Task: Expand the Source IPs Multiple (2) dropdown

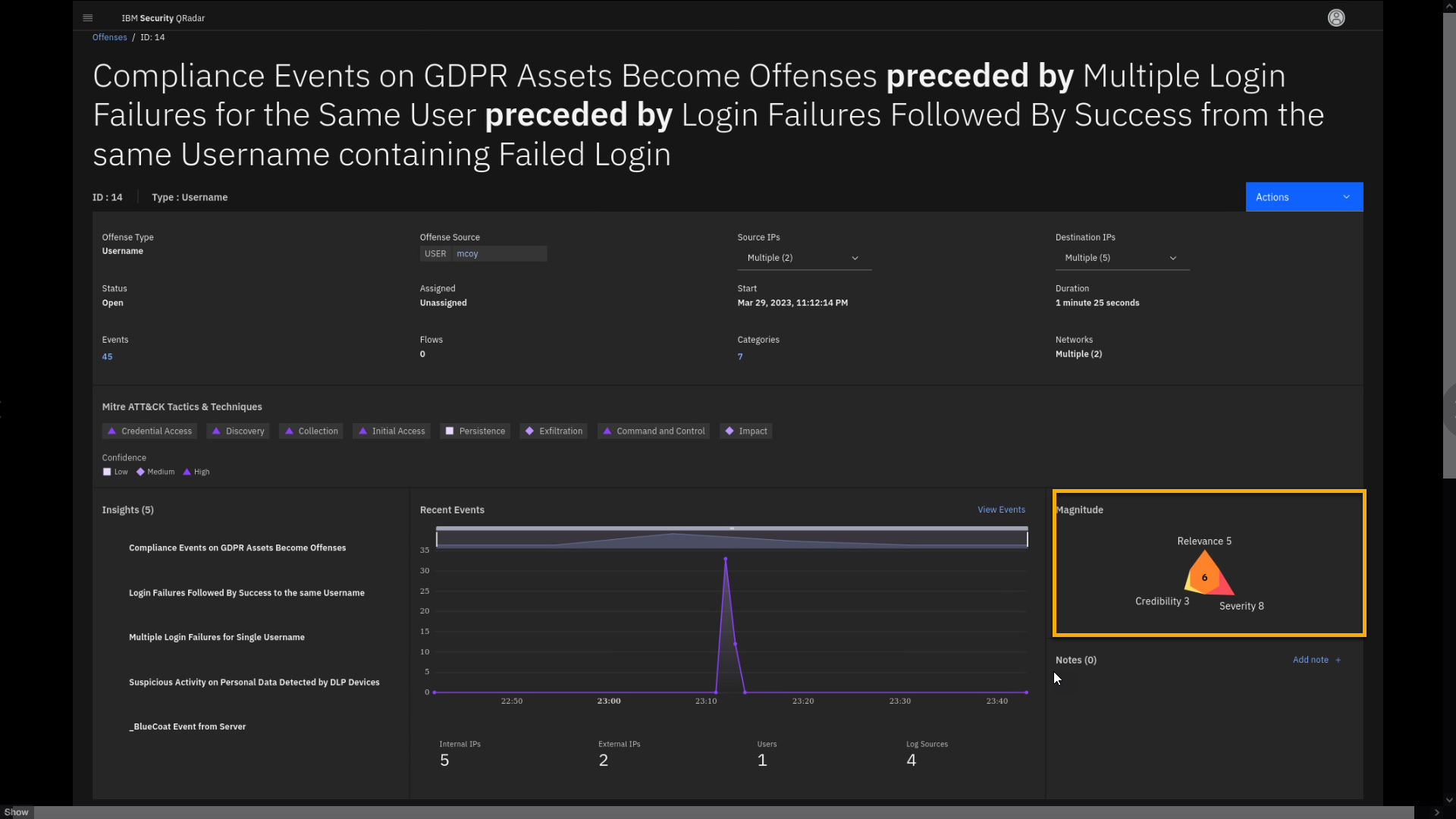Action: [804, 258]
